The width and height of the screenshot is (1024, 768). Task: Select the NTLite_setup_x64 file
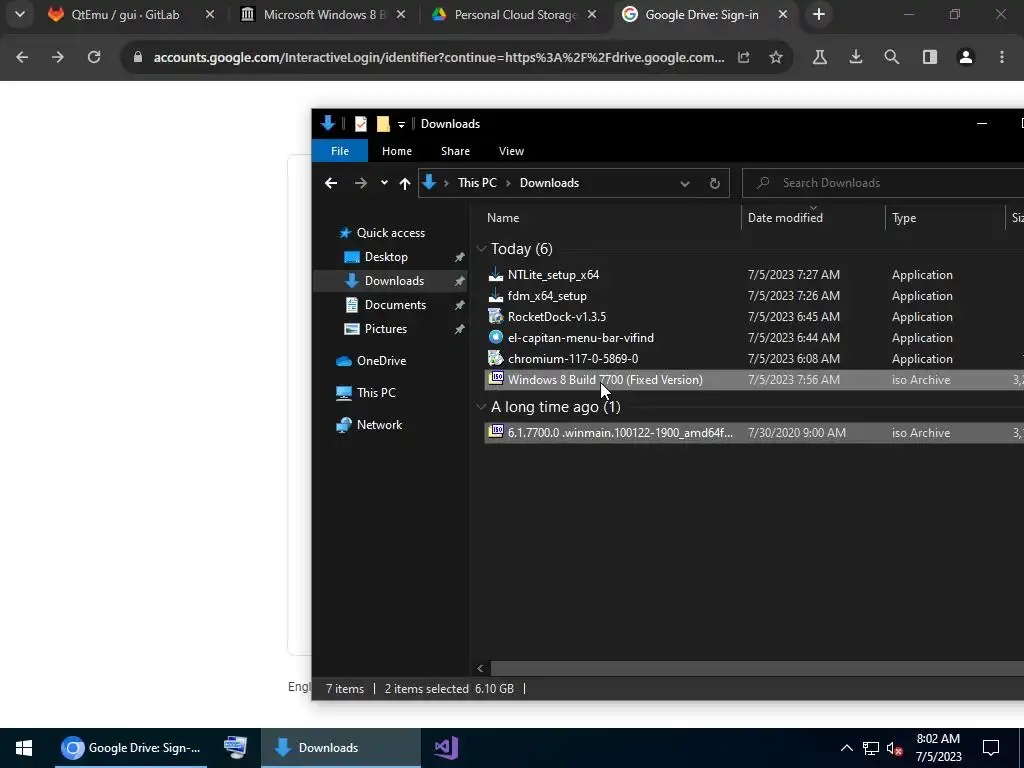pos(553,275)
